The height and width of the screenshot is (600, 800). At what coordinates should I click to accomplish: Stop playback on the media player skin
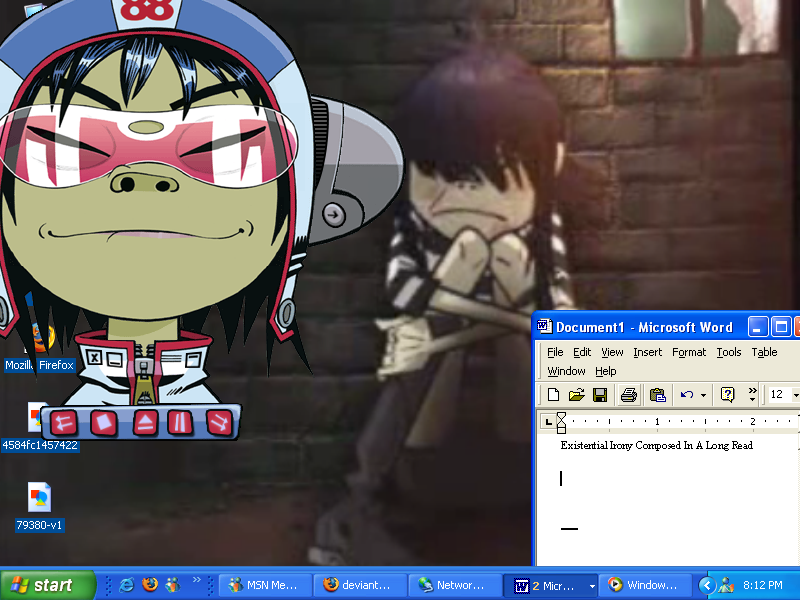[x=104, y=422]
